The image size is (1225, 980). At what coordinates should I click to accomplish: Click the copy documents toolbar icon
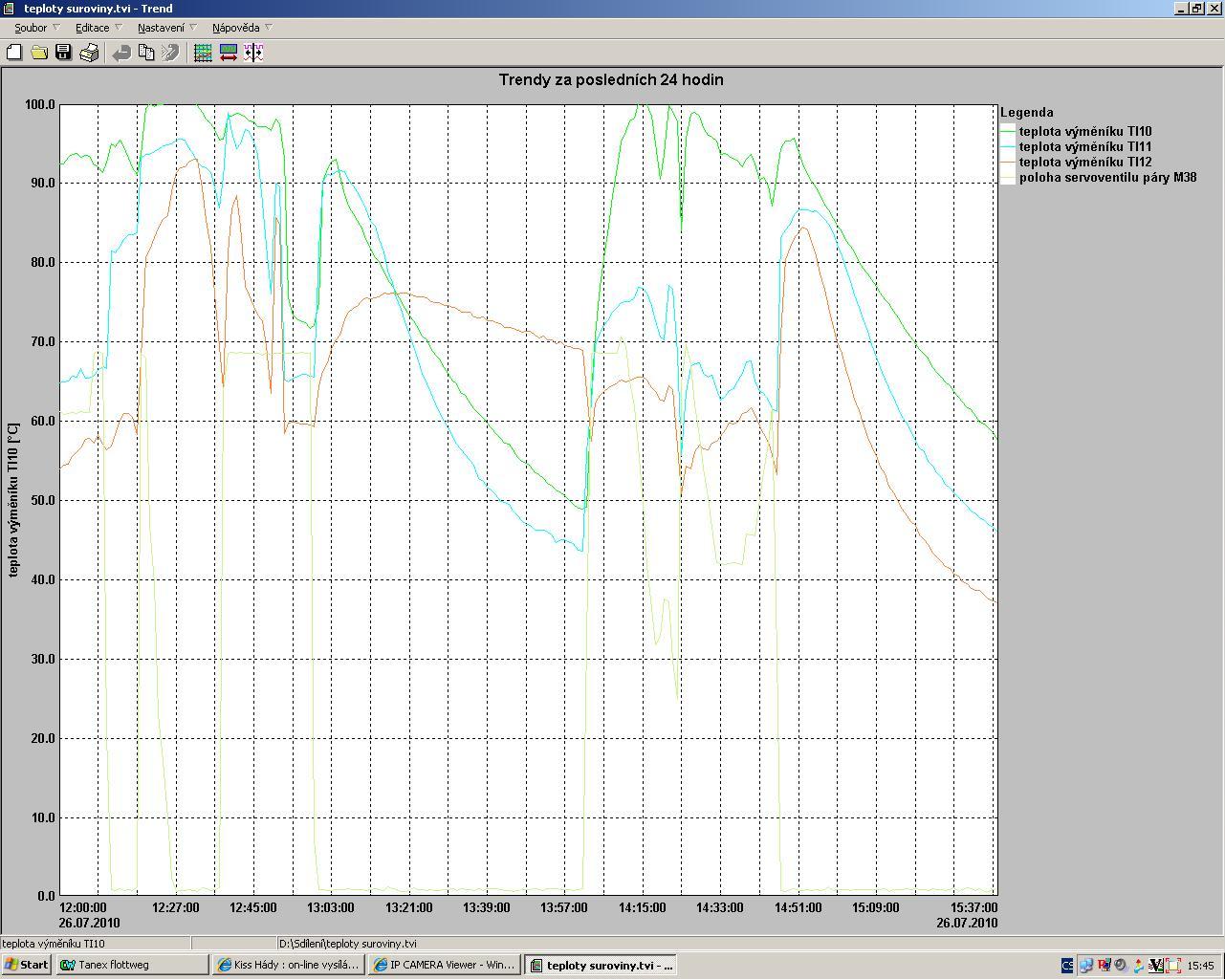[146, 53]
